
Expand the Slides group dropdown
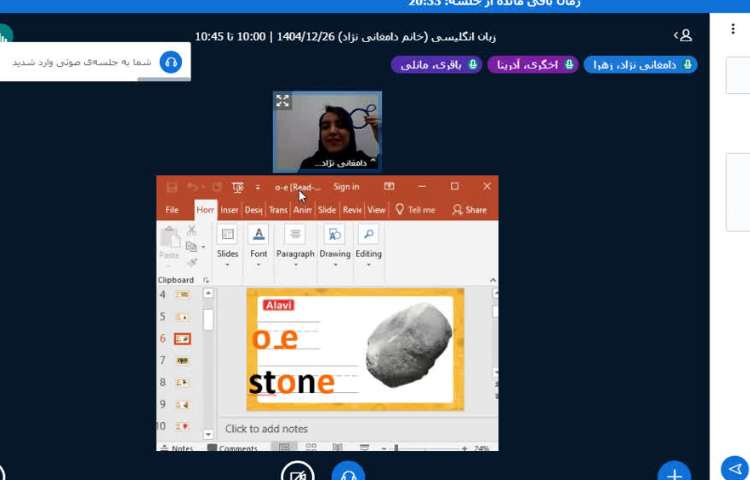[x=227, y=265]
